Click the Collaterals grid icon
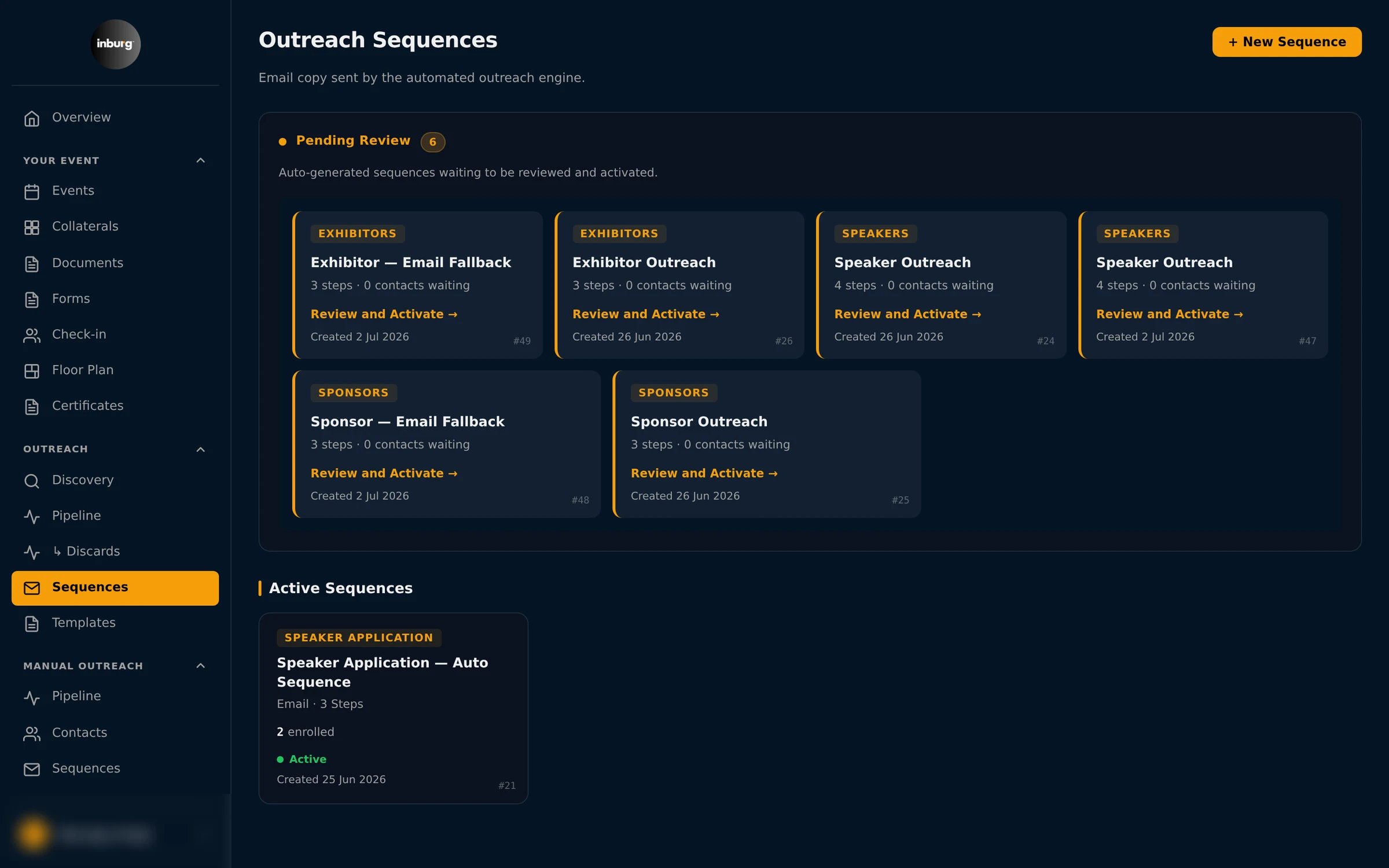Viewport: 1389px width, 868px height. [32, 227]
